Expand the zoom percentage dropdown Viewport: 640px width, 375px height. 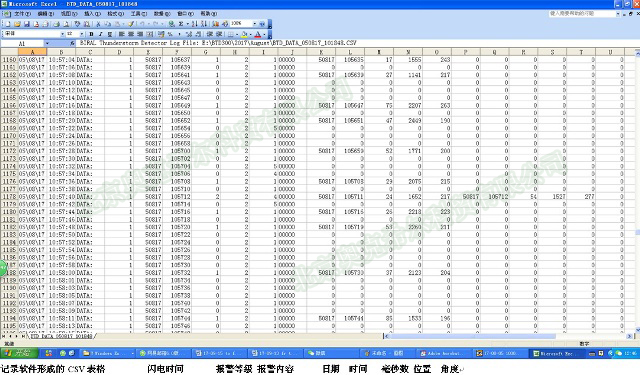255,24
